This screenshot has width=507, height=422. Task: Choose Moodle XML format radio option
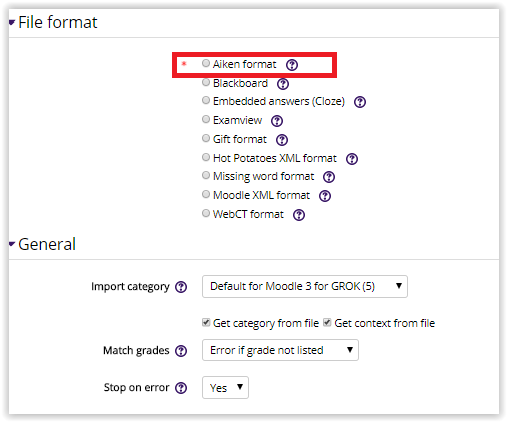(206, 194)
